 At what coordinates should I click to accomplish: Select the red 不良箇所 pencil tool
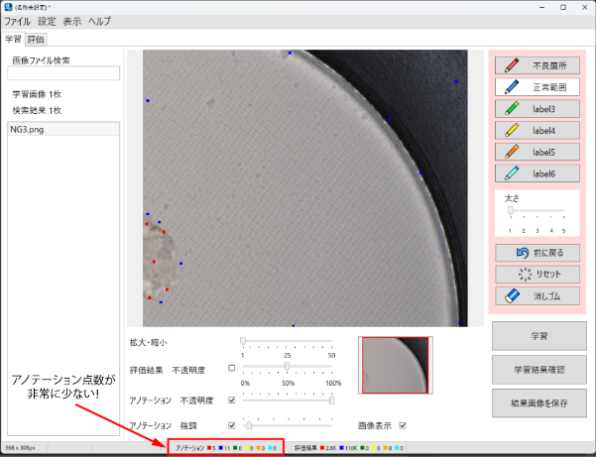tap(537, 65)
